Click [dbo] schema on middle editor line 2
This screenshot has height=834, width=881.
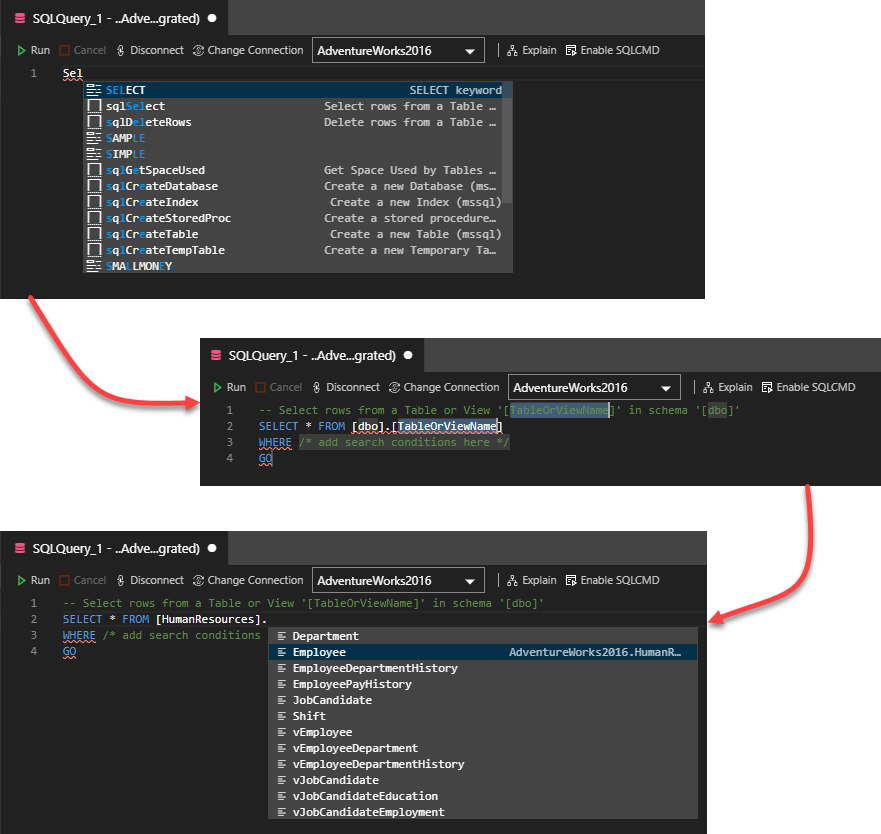367,427
